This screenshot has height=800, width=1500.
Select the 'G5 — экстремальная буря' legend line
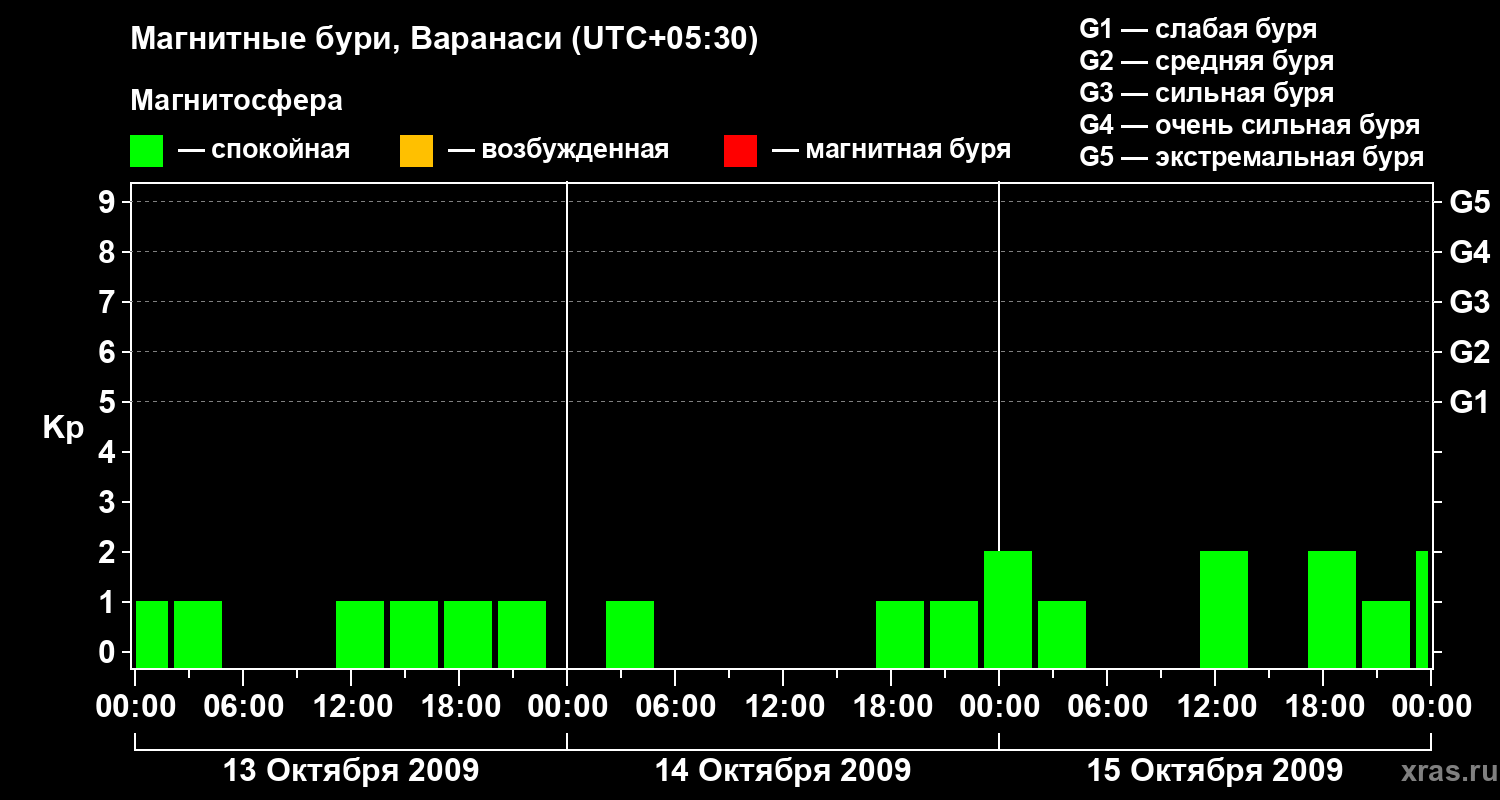(1251, 157)
